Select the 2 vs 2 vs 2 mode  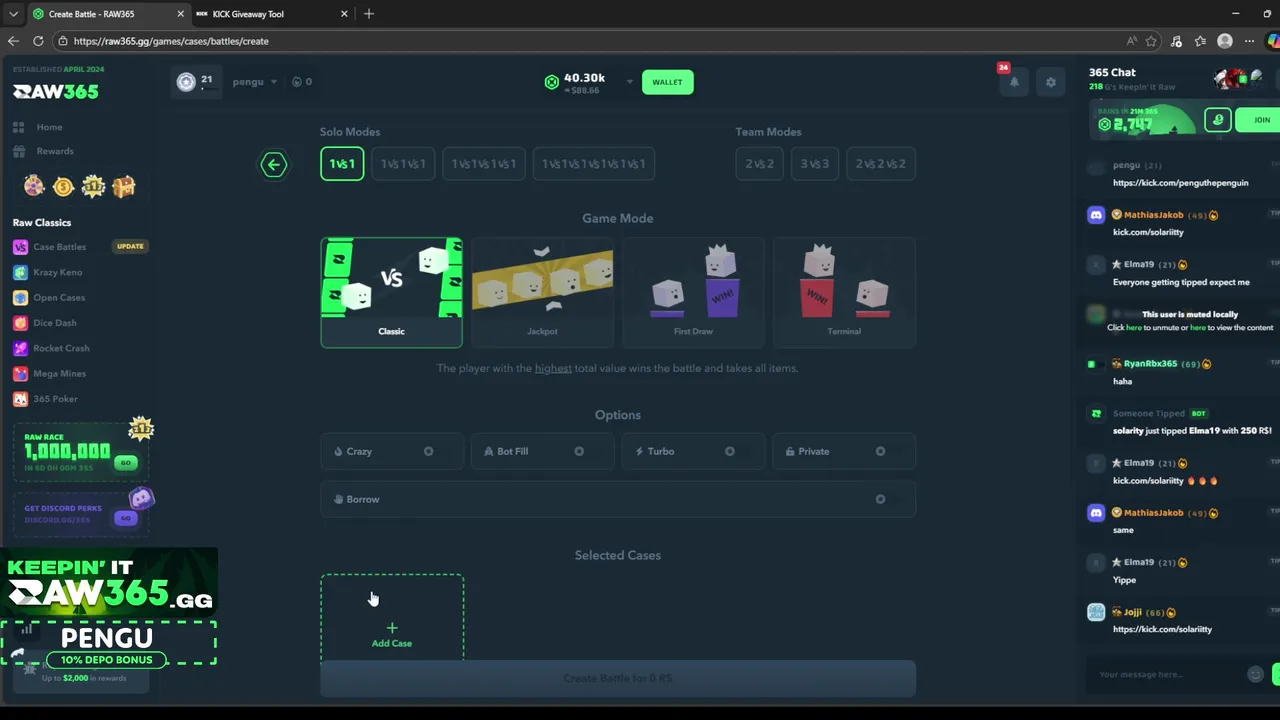coord(880,164)
